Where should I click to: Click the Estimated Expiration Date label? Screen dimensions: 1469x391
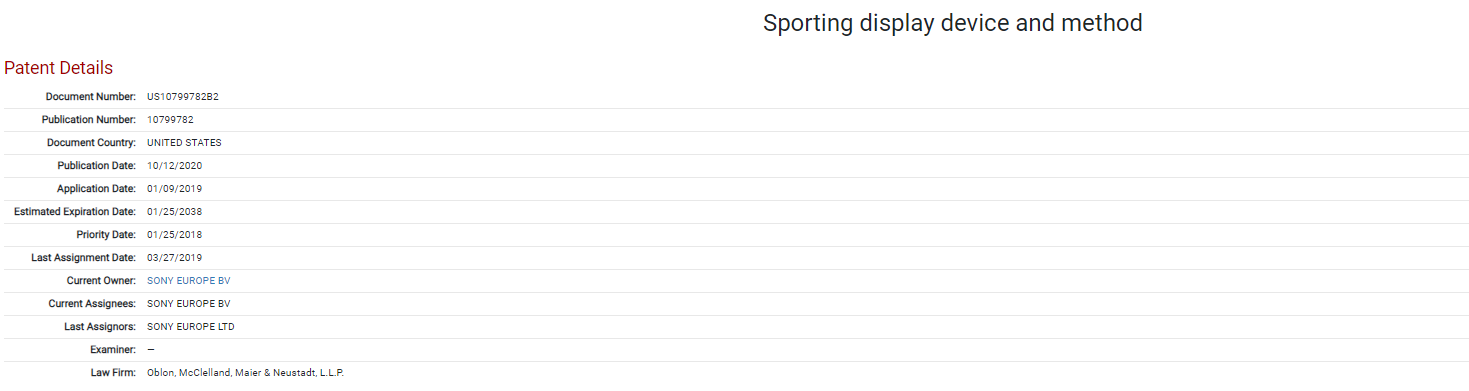pyautogui.click(x=75, y=212)
